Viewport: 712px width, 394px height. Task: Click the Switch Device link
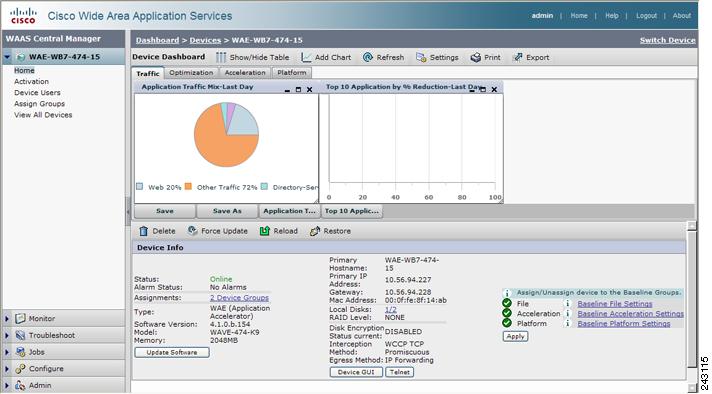pyautogui.click(x=668, y=40)
